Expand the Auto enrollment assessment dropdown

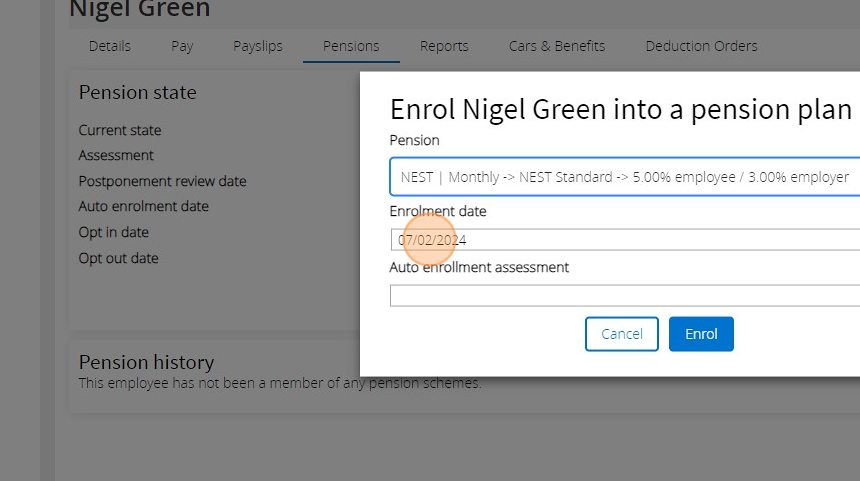[x=625, y=296]
